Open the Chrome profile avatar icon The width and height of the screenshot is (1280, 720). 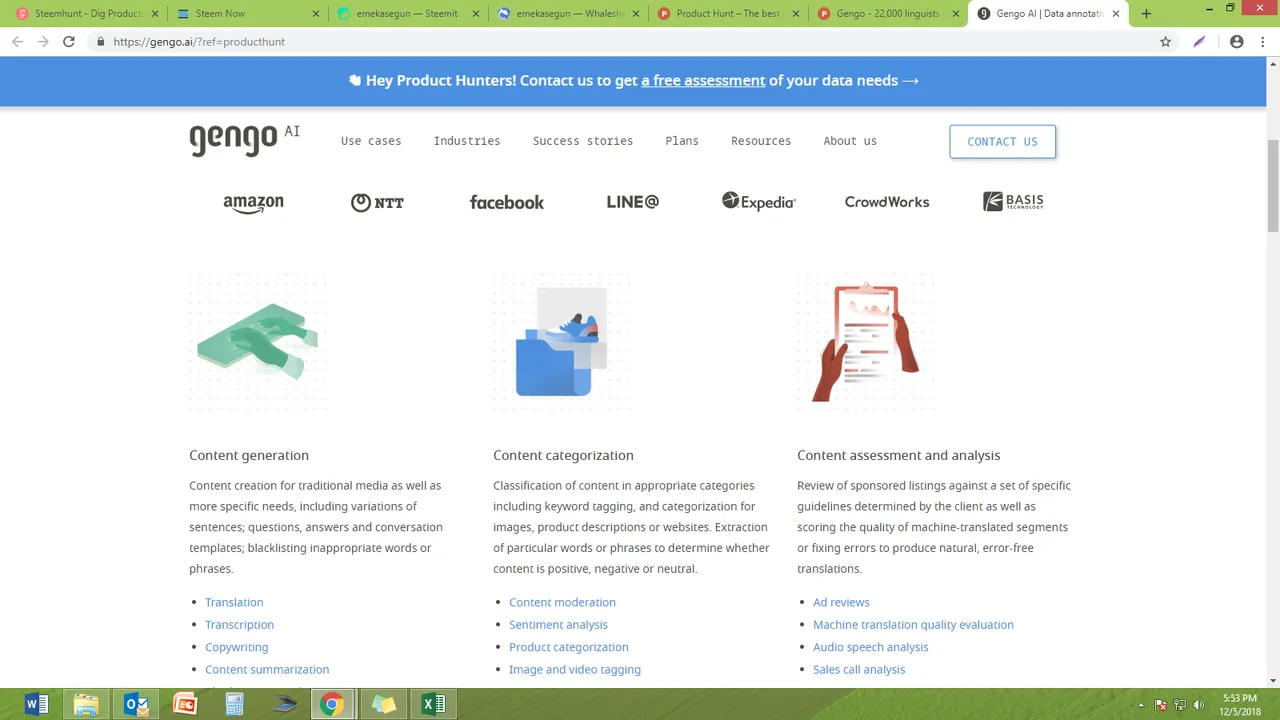point(1237,42)
